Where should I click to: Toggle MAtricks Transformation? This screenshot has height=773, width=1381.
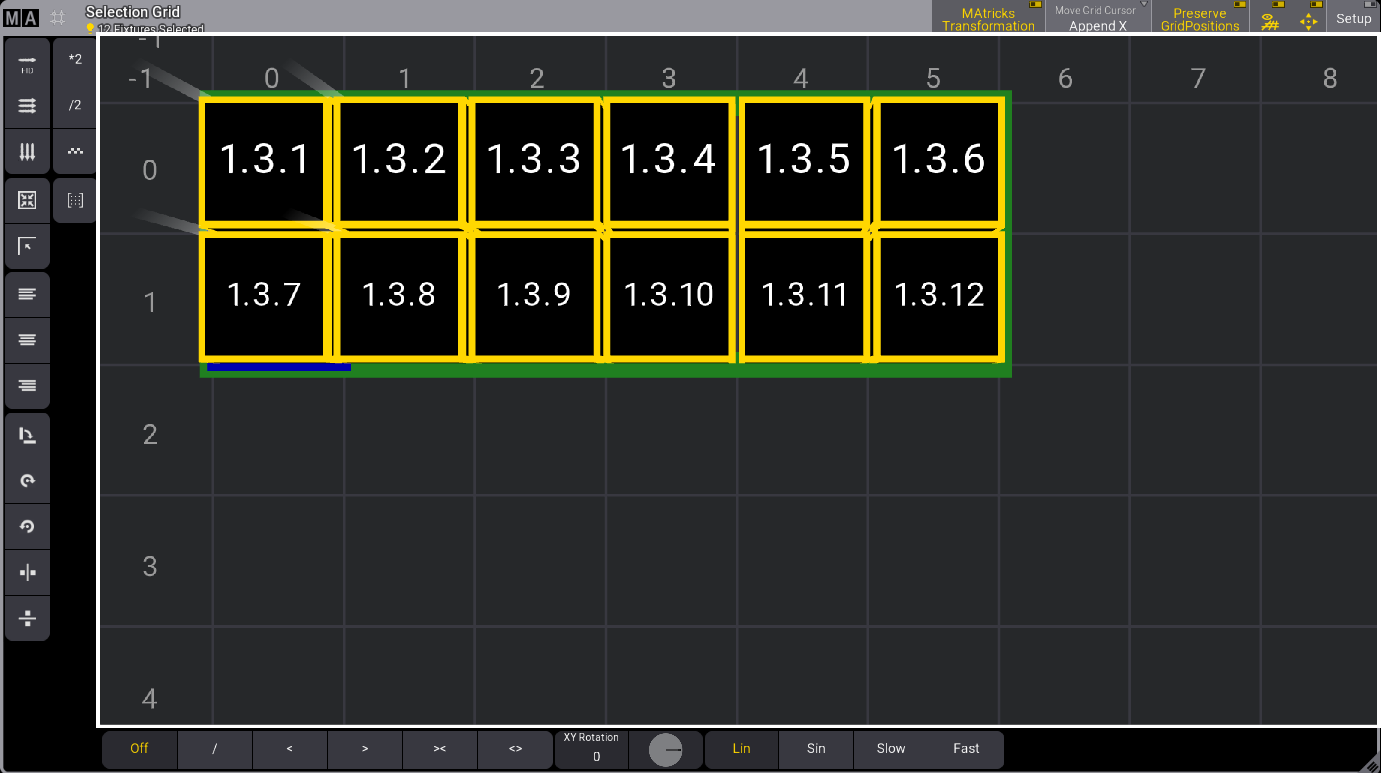pos(988,18)
